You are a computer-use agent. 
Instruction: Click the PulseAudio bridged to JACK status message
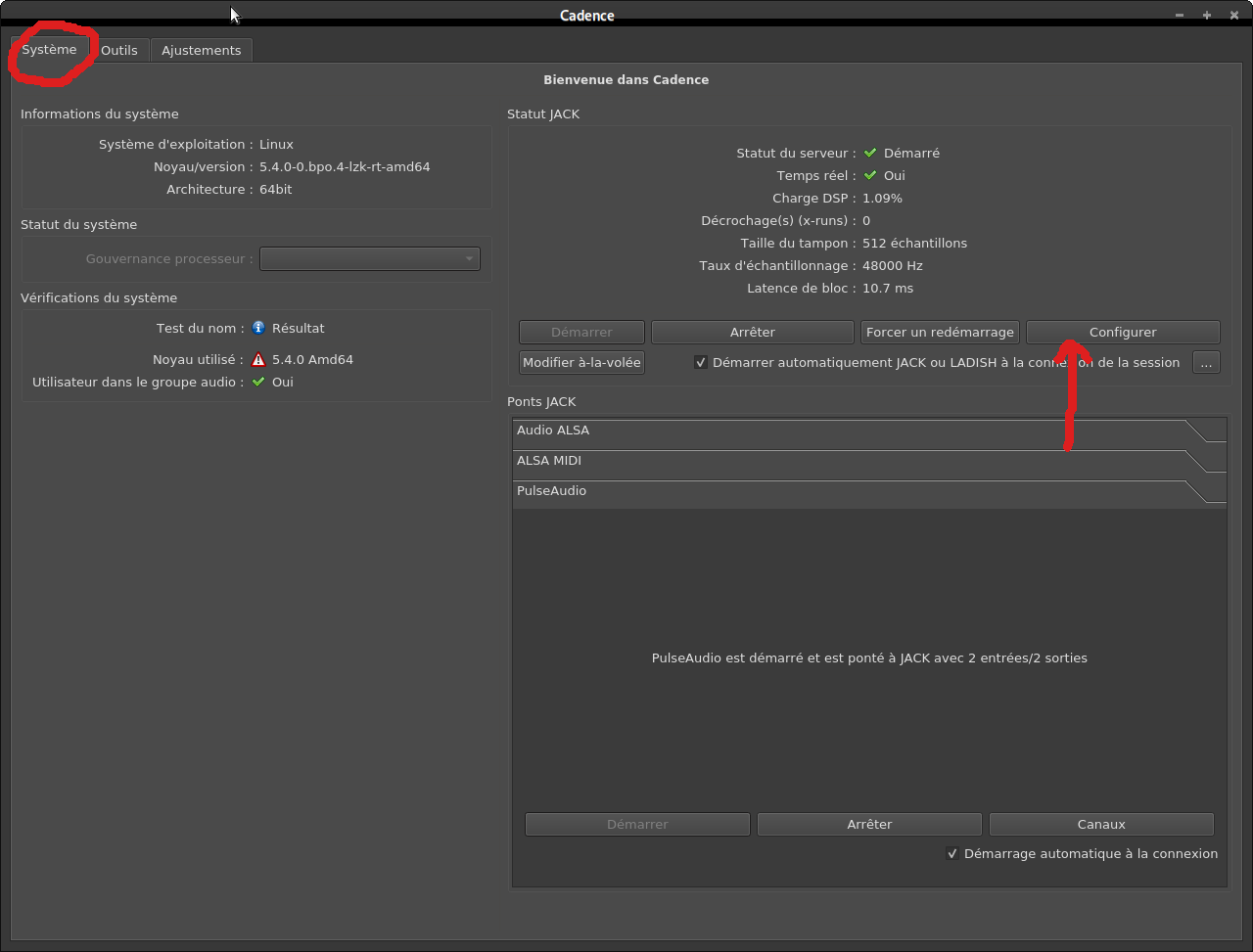pos(869,657)
